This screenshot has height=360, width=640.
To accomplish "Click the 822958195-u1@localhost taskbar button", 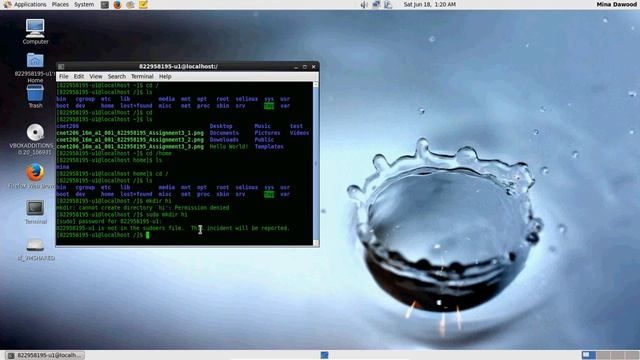I will 45,355.
